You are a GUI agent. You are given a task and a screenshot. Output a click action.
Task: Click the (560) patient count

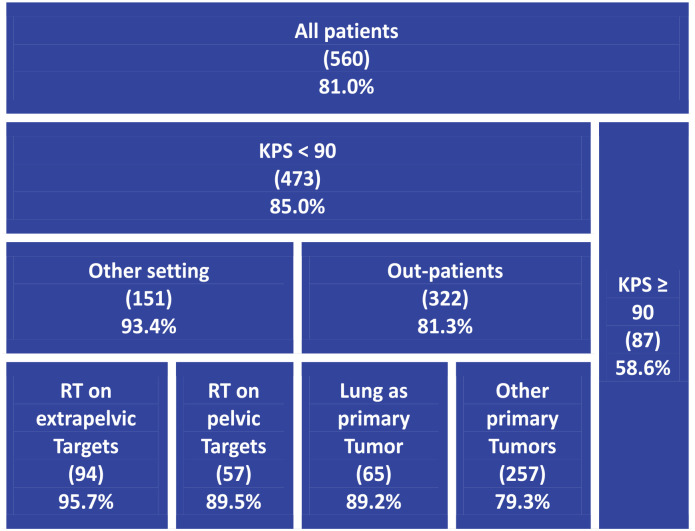coord(346,59)
